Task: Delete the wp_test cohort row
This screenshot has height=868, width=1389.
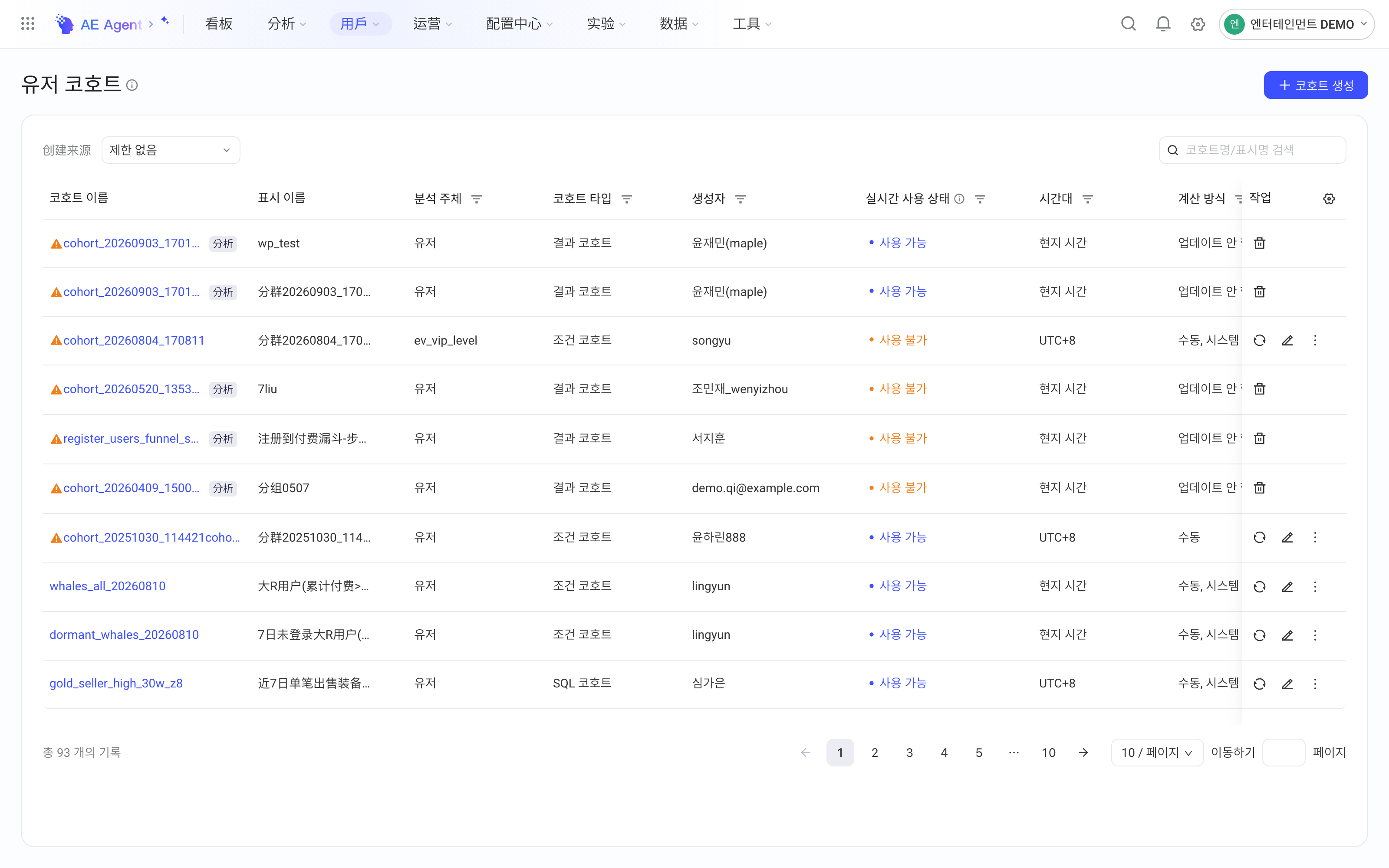Action: point(1259,243)
